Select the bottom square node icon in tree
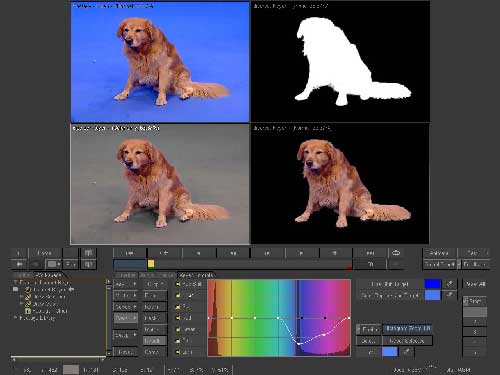The width and height of the screenshot is (500, 375). coord(28,311)
